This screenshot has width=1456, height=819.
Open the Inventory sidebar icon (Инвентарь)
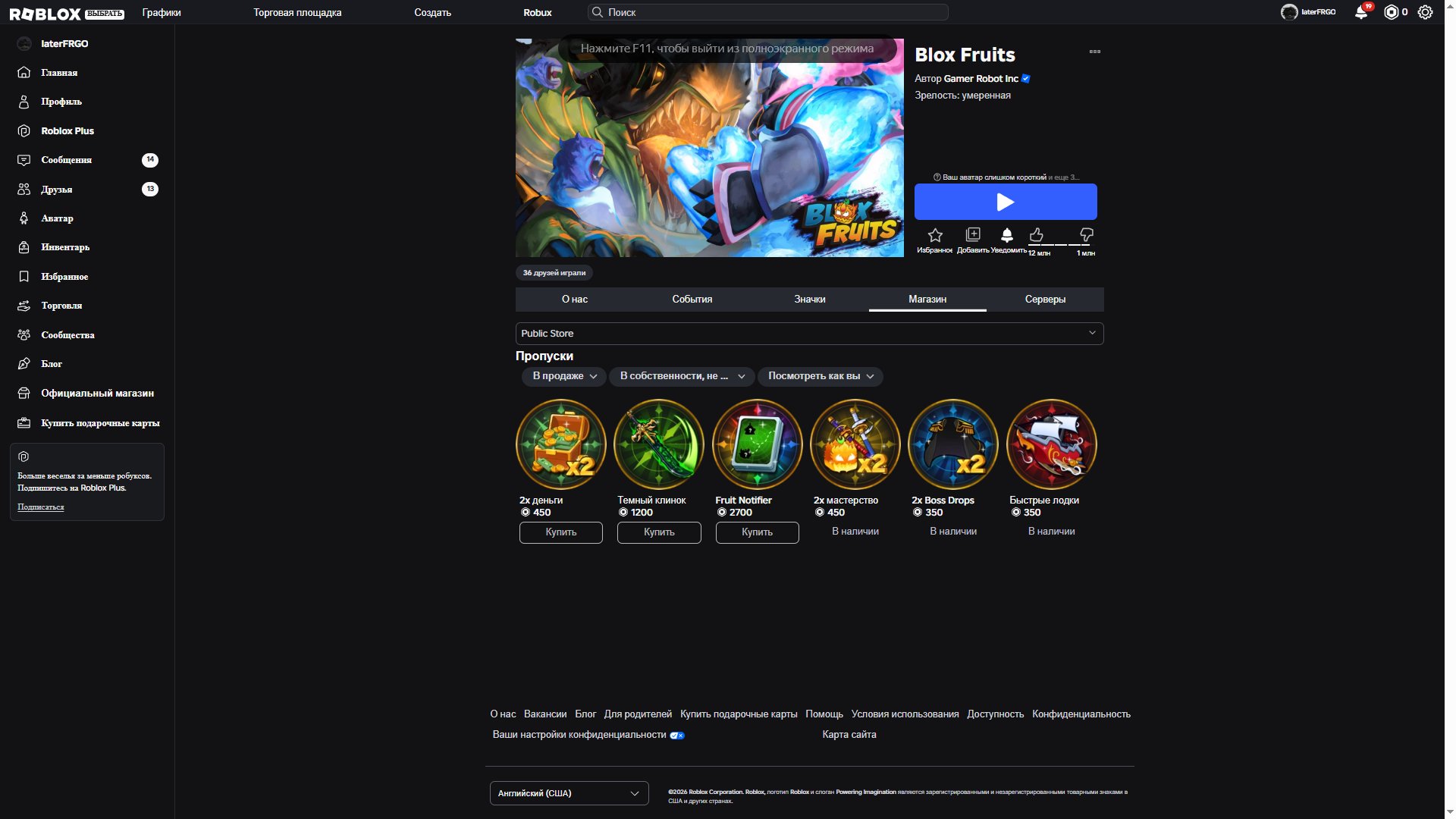(24, 247)
